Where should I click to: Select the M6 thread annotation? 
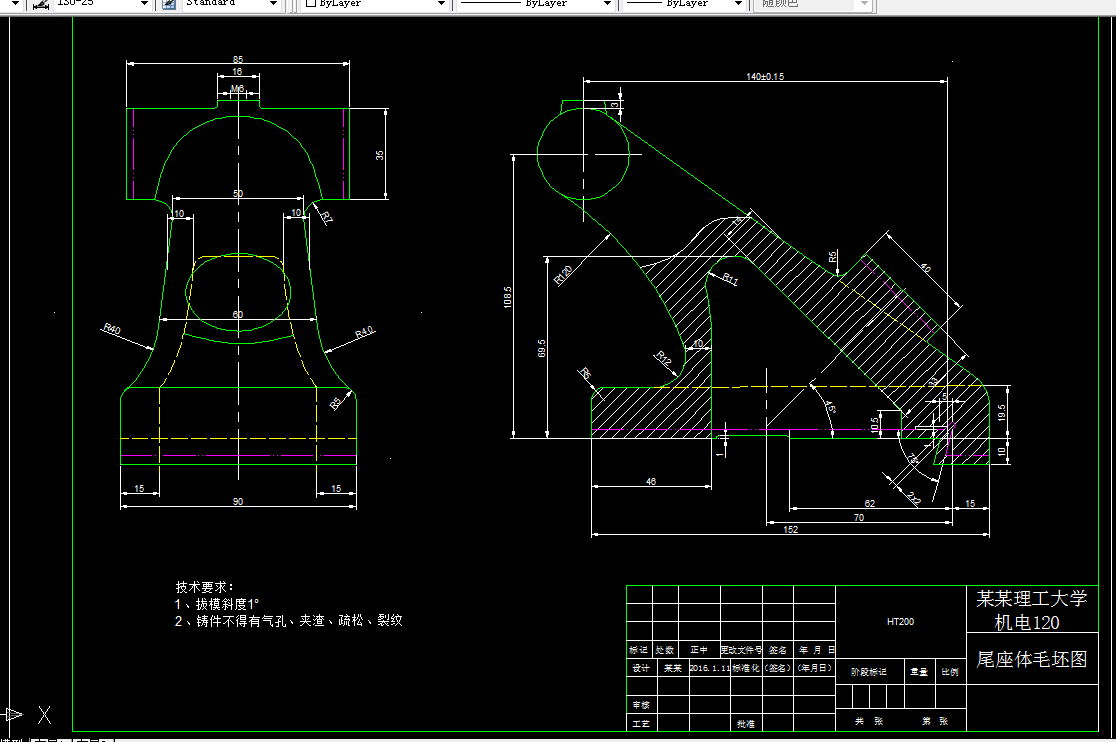tap(238, 89)
